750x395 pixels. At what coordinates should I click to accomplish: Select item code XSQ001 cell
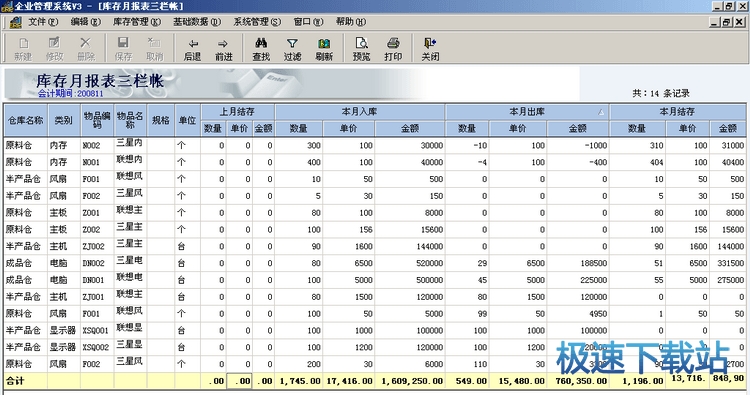point(97,330)
